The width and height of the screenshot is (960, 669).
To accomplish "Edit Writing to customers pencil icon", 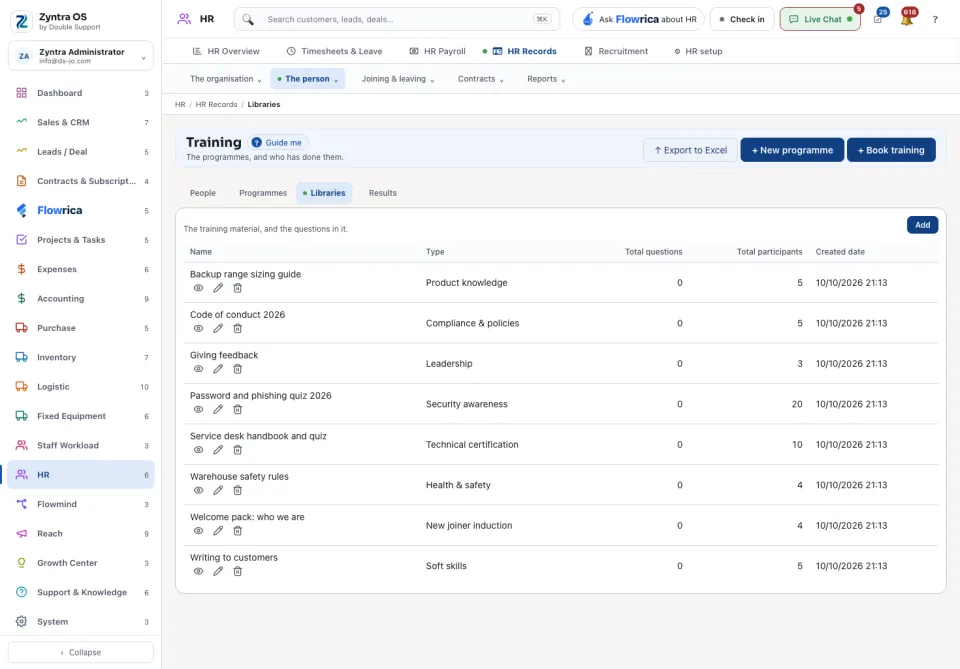I will click(218, 571).
